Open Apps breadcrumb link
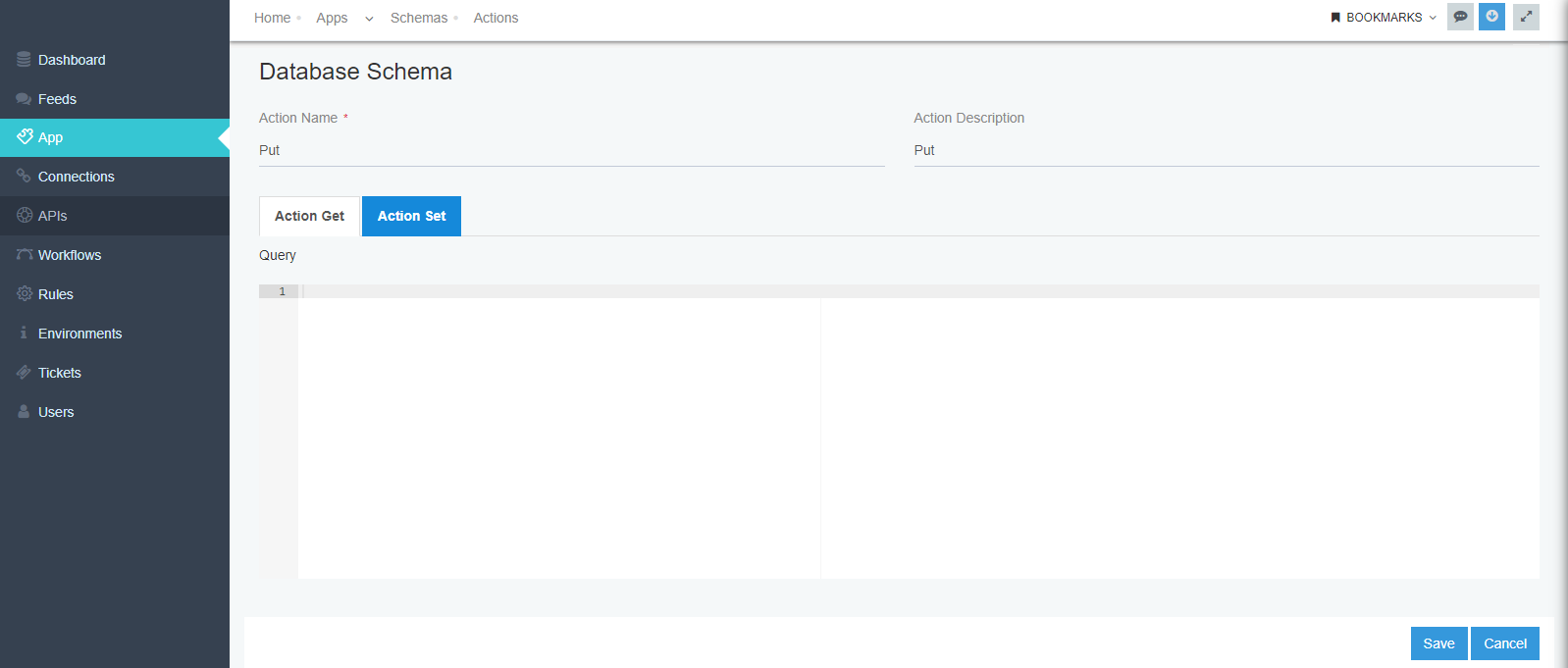Viewport: 1568px width, 668px height. click(332, 18)
